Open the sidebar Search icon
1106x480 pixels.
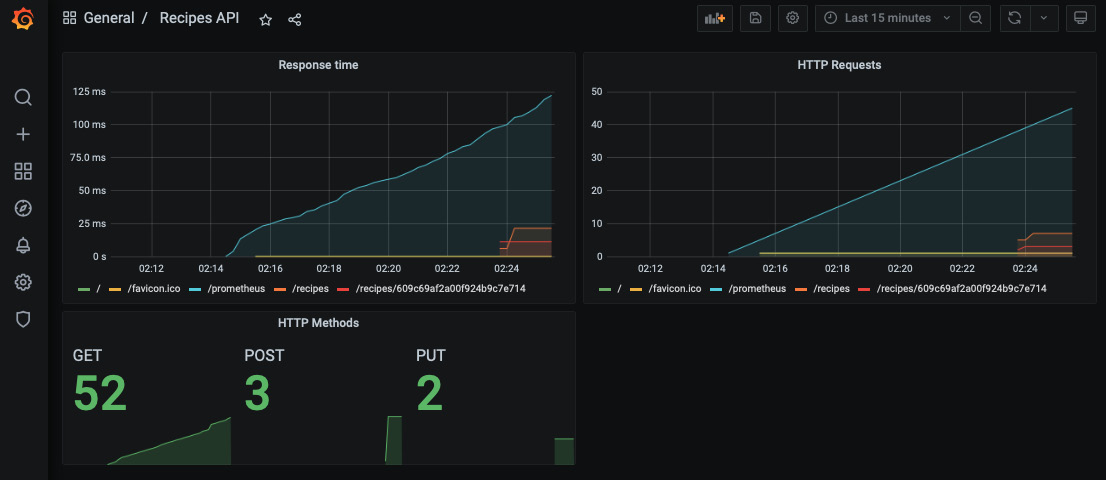tap(23, 97)
